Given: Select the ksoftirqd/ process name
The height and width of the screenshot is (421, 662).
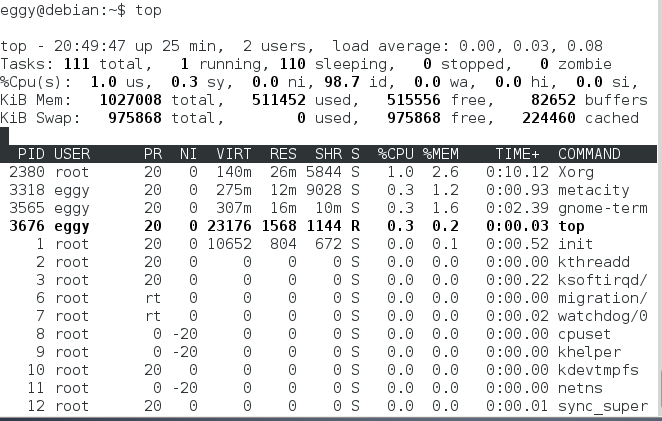Looking at the screenshot, I should point(603,280).
